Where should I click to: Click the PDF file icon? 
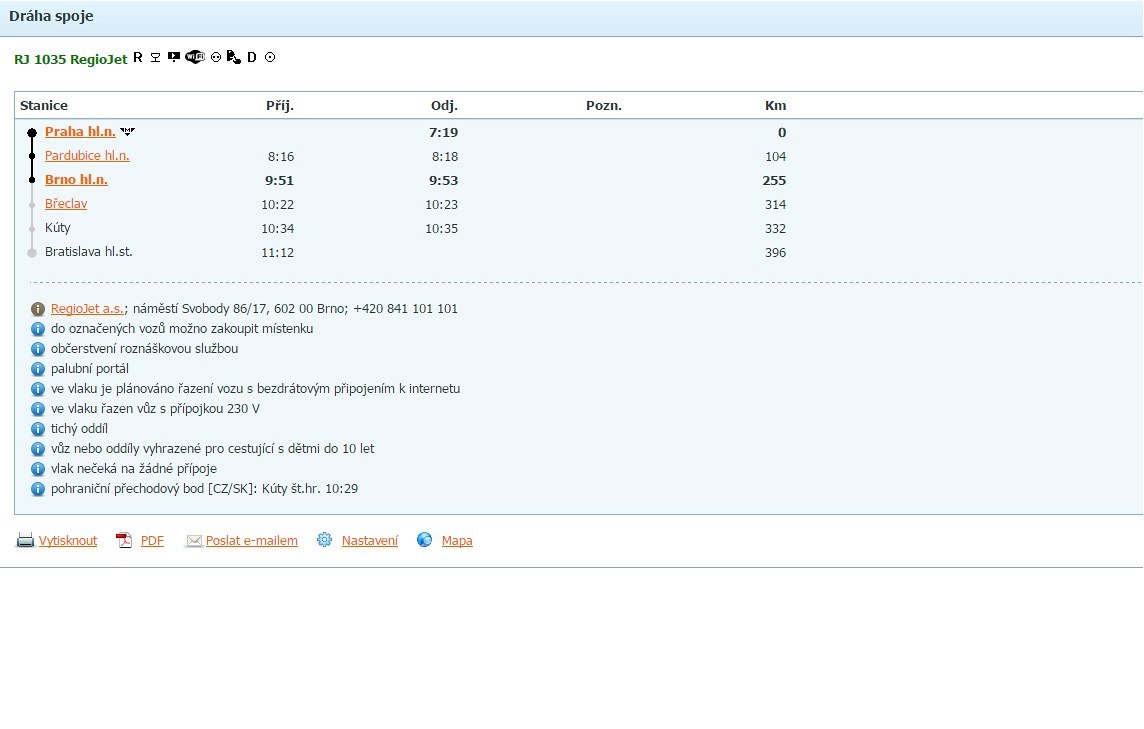click(124, 541)
